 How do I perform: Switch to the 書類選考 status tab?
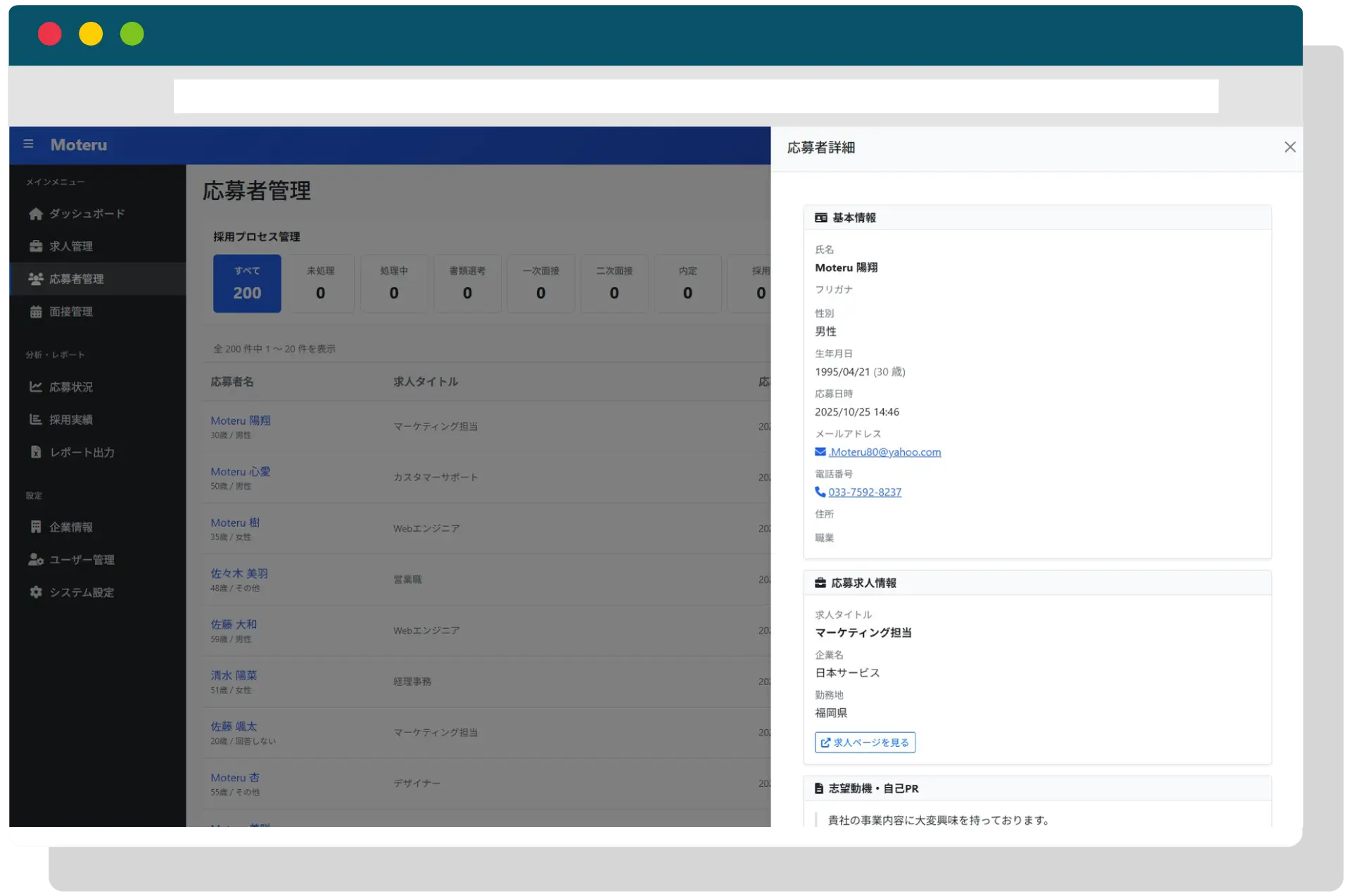467,283
